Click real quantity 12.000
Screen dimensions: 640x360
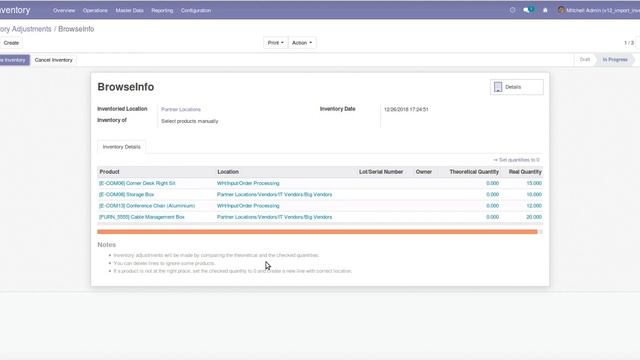(x=534, y=206)
